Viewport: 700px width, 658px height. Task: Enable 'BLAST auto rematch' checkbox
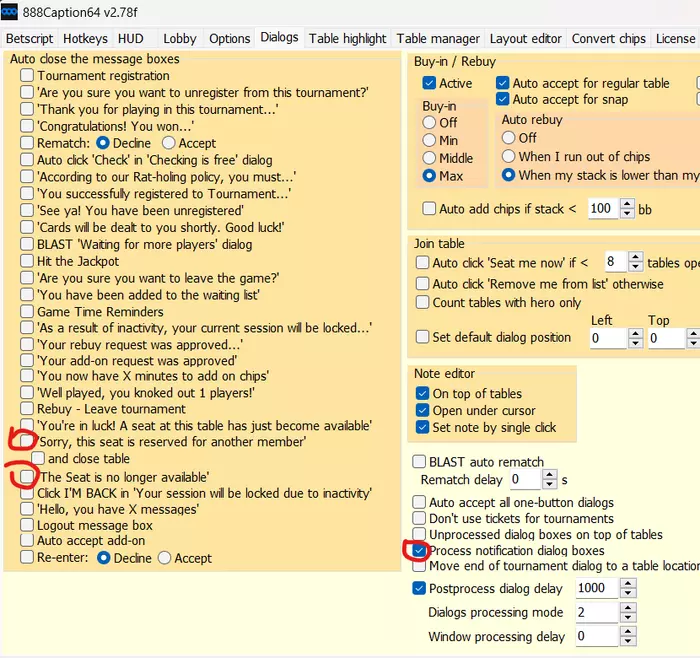420,462
